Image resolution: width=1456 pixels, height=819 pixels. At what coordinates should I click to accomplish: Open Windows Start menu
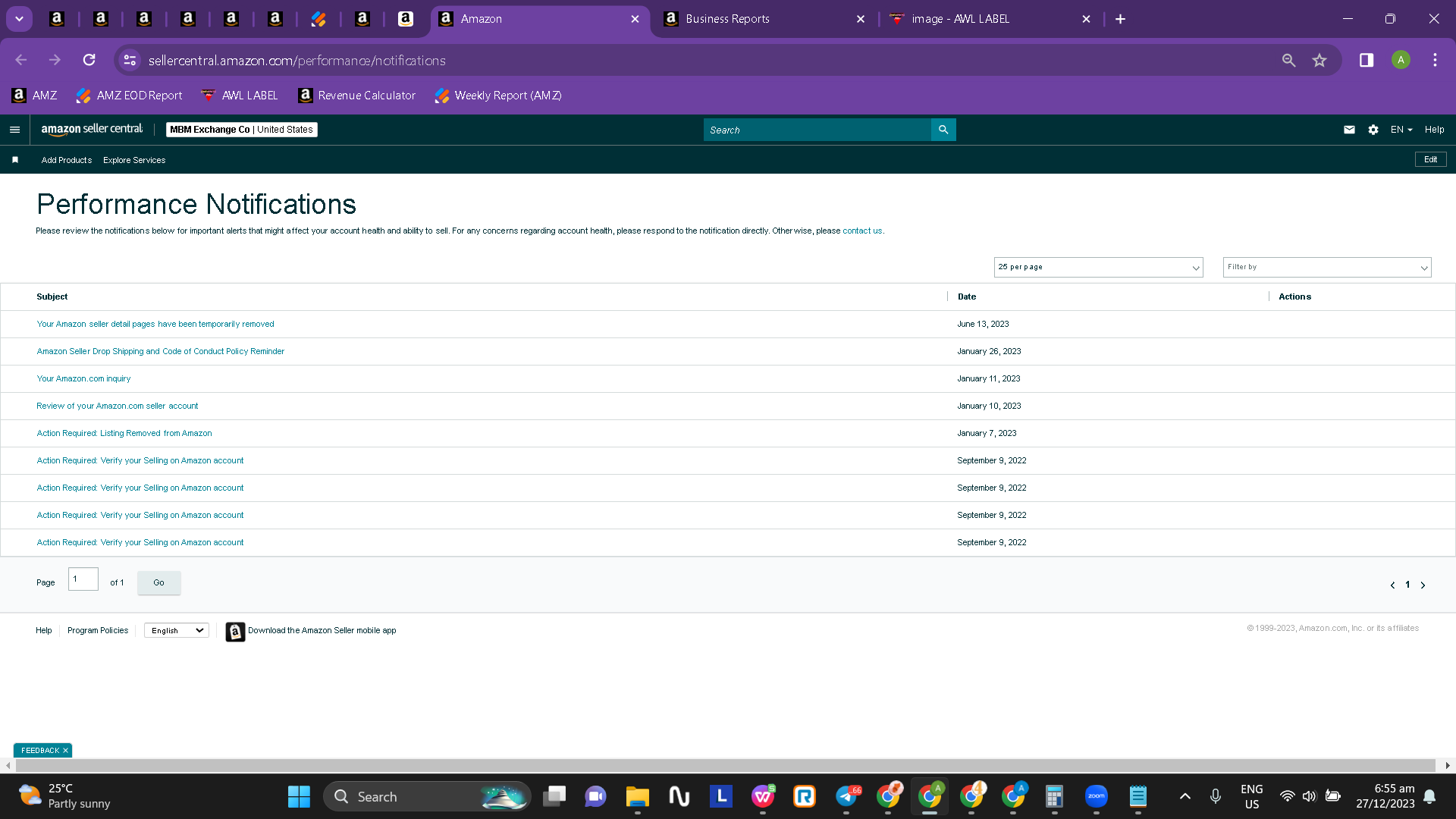[299, 796]
